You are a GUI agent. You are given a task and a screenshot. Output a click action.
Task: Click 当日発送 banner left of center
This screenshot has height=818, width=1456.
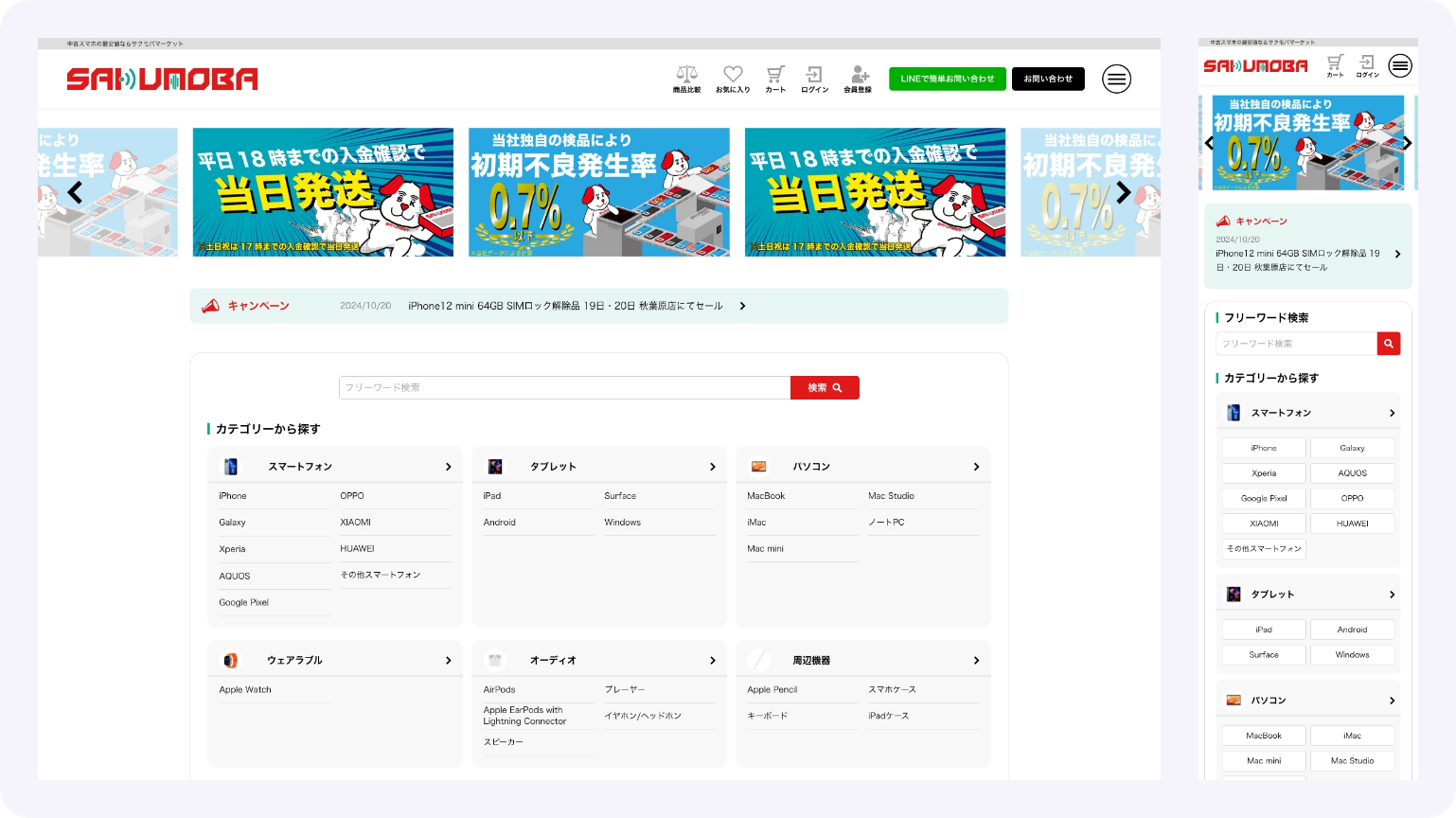tap(323, 192)
